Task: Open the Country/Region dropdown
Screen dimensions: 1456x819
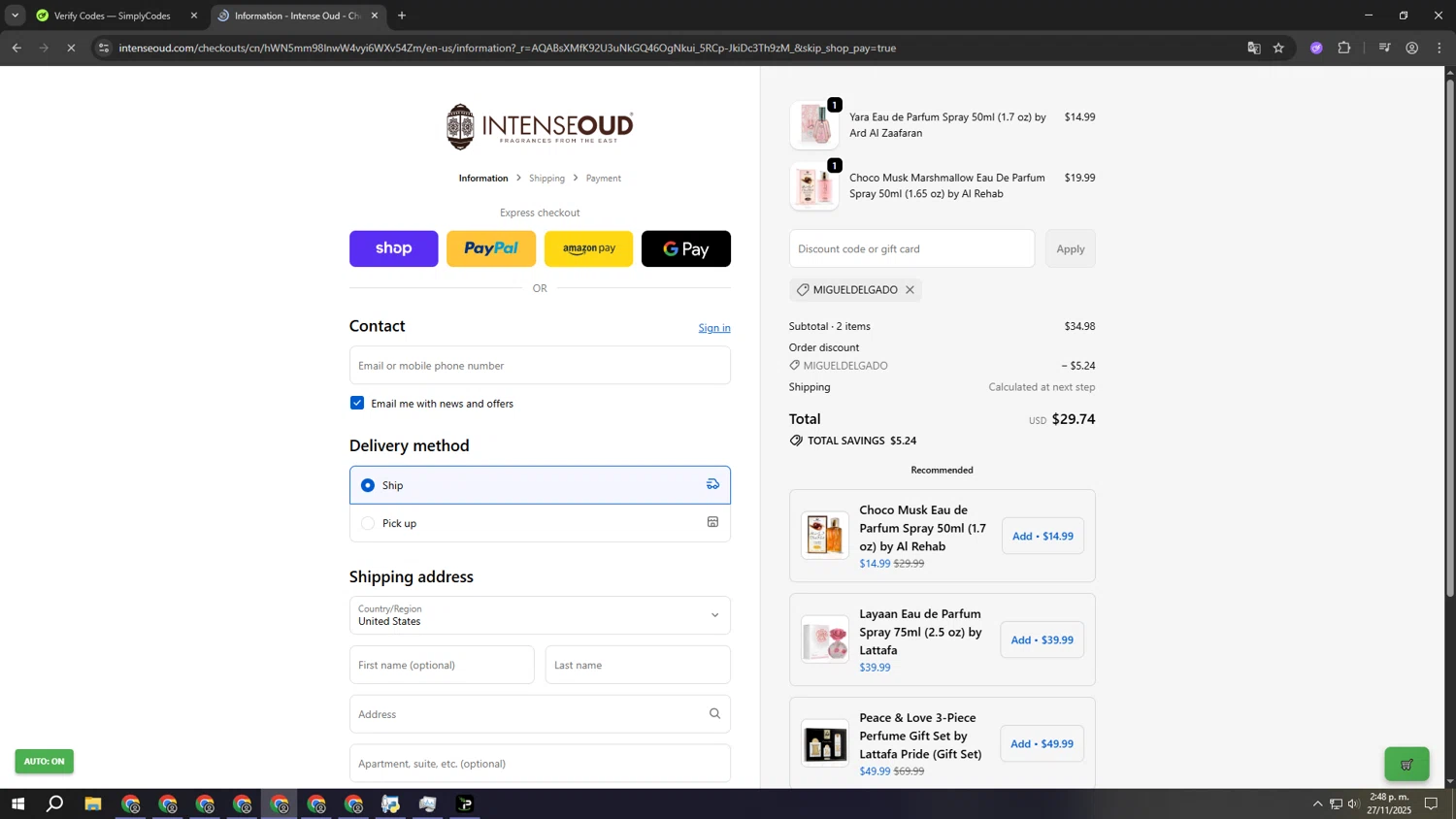Action: coord(540,615)
